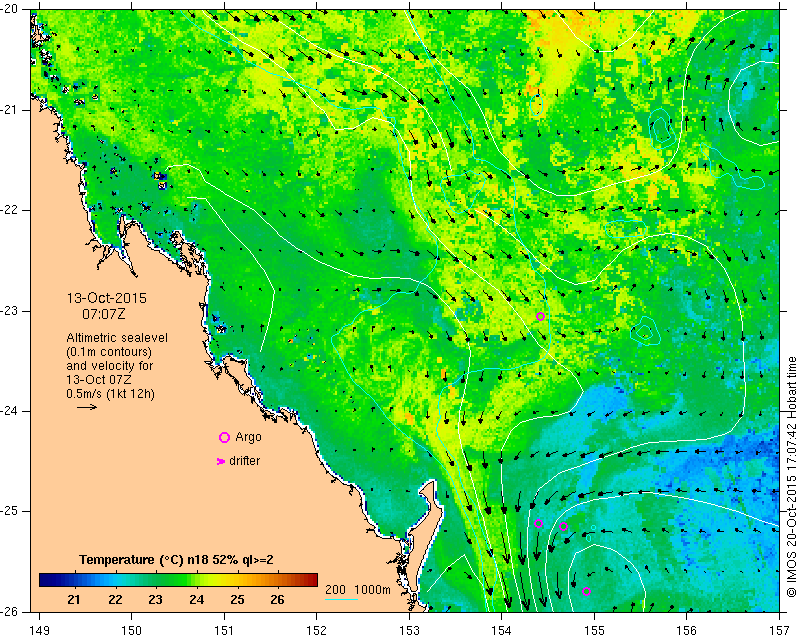The height and width of the screenshot is (640, 800).
Task: Click the 'Altimetric sealevel' text
Action: [117, 338]
